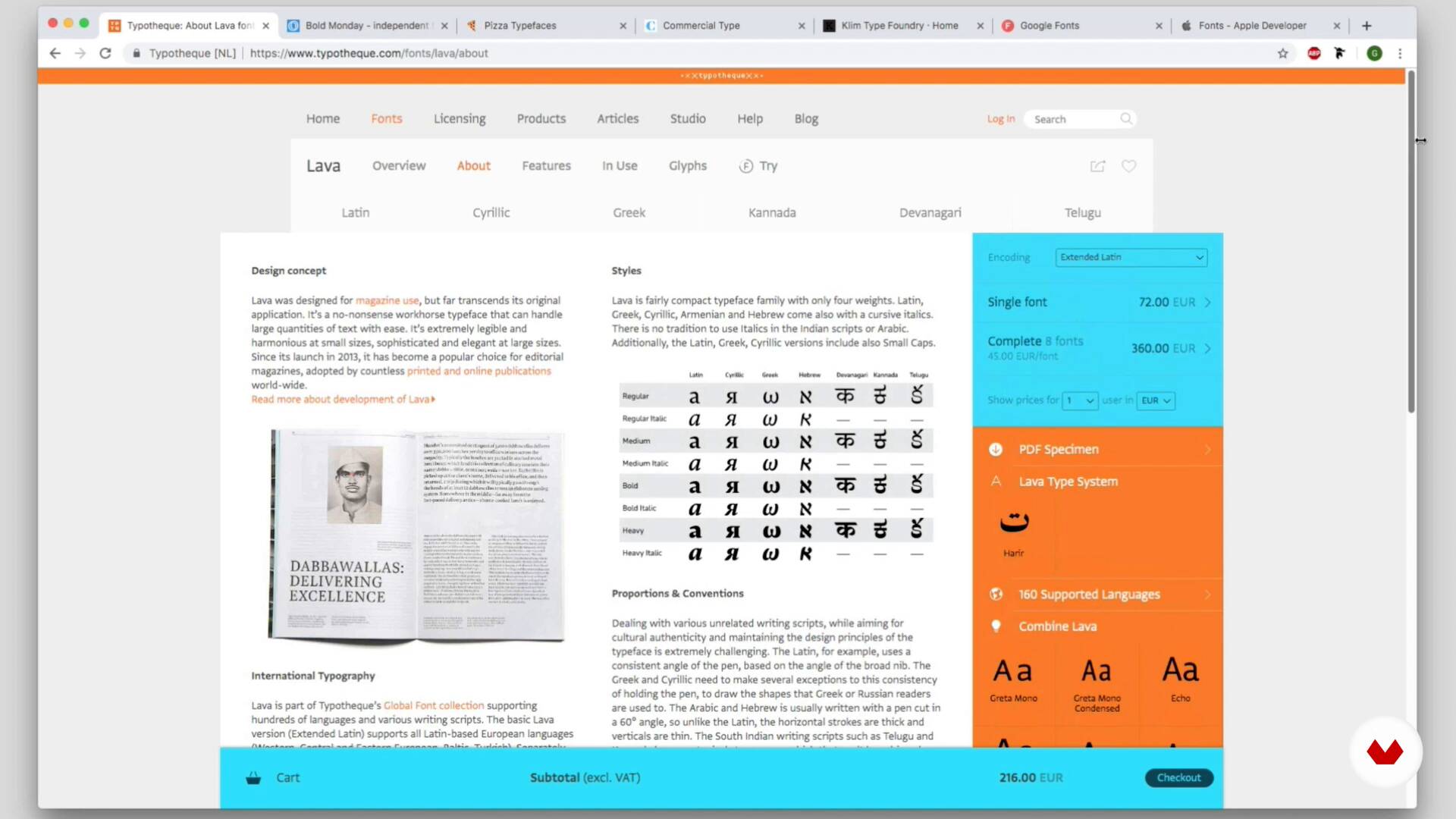Click the search magnifier icon
The width and height of the screenshot is (1456, 819).
pyautogui.click(x=1126, y=118)
